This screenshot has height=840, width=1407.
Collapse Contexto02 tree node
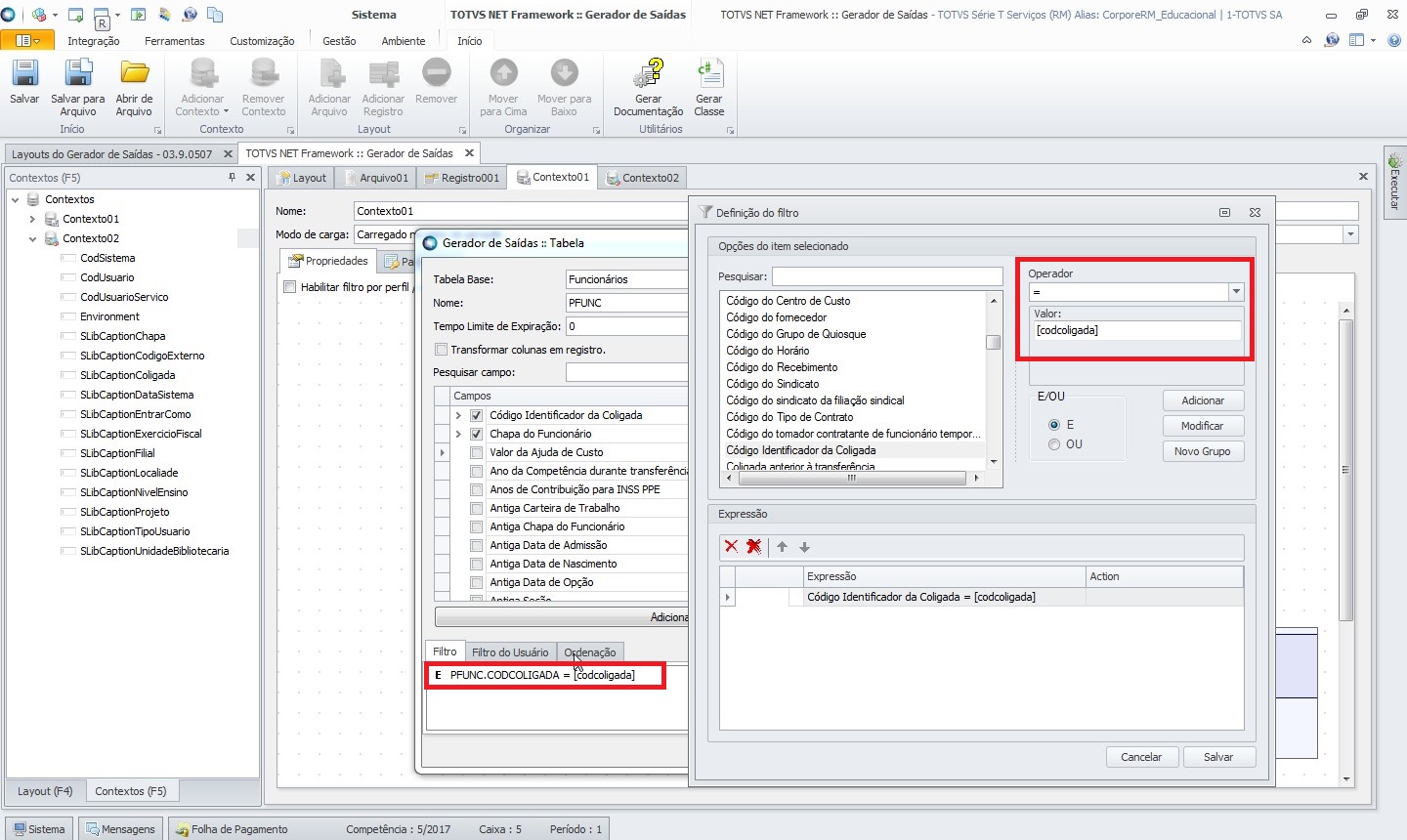click(32, 238)
